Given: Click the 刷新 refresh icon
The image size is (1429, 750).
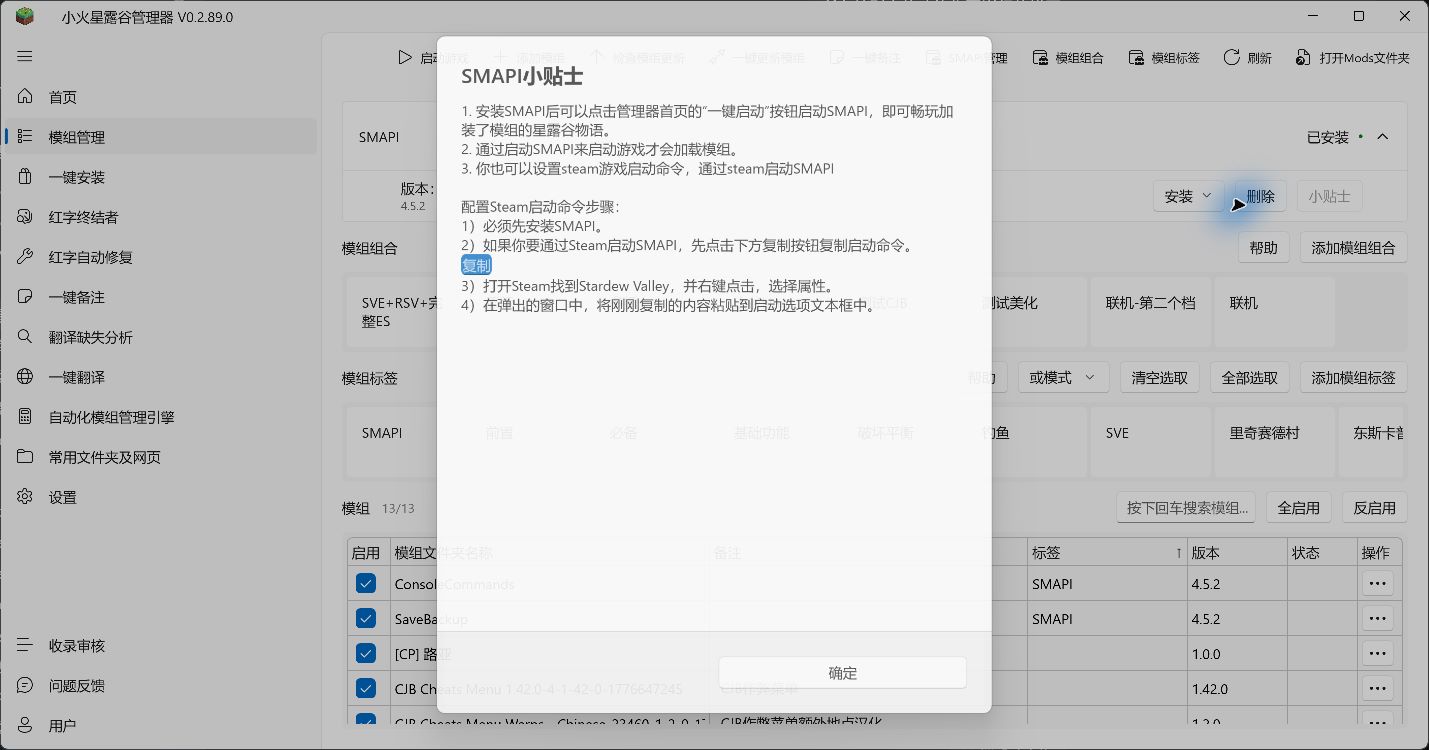Looking at the screenshot, I should pyautogui.click(x=1232, y=58).
